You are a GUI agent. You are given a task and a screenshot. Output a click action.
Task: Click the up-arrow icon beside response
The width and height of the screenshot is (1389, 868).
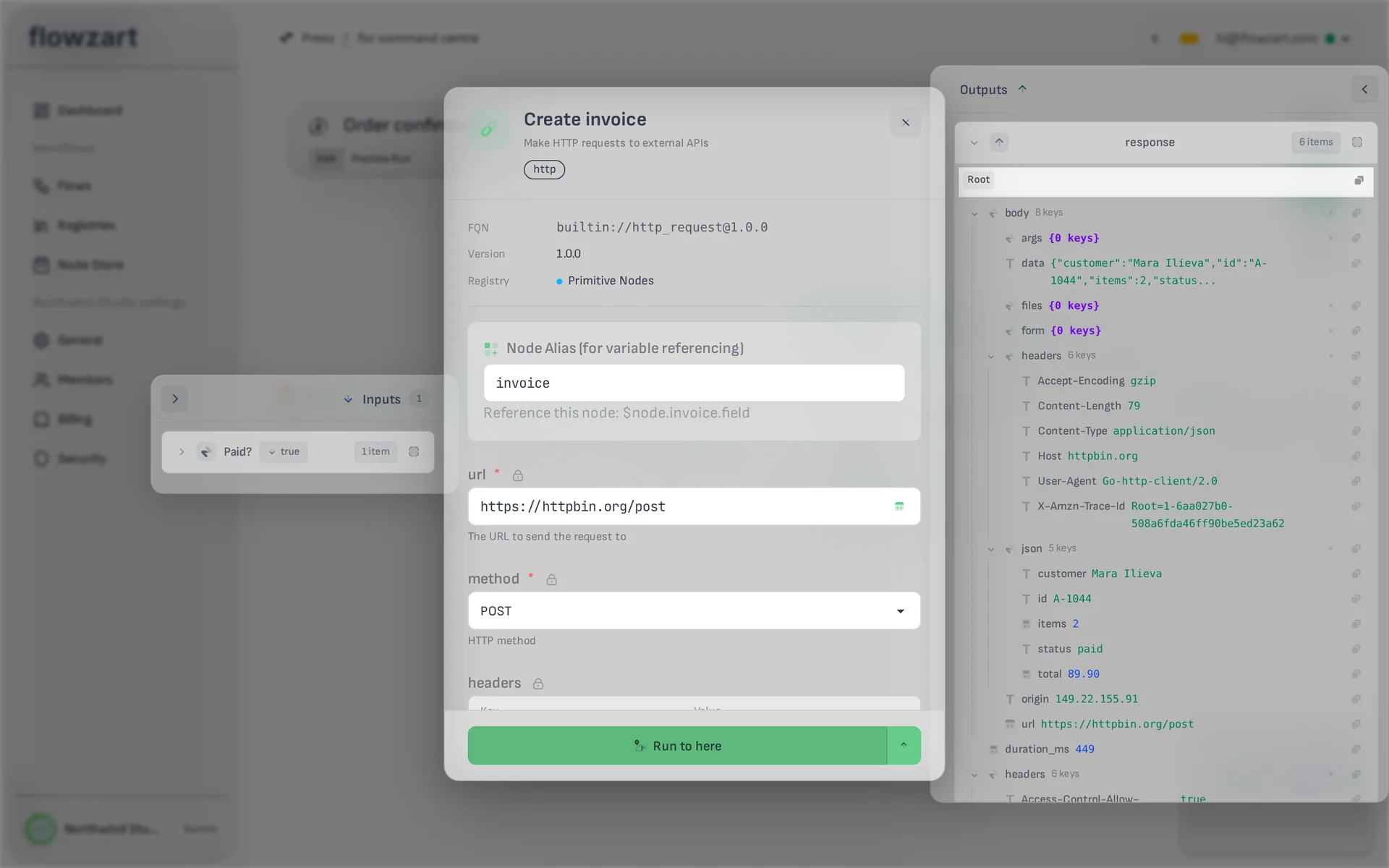(999, 142)
